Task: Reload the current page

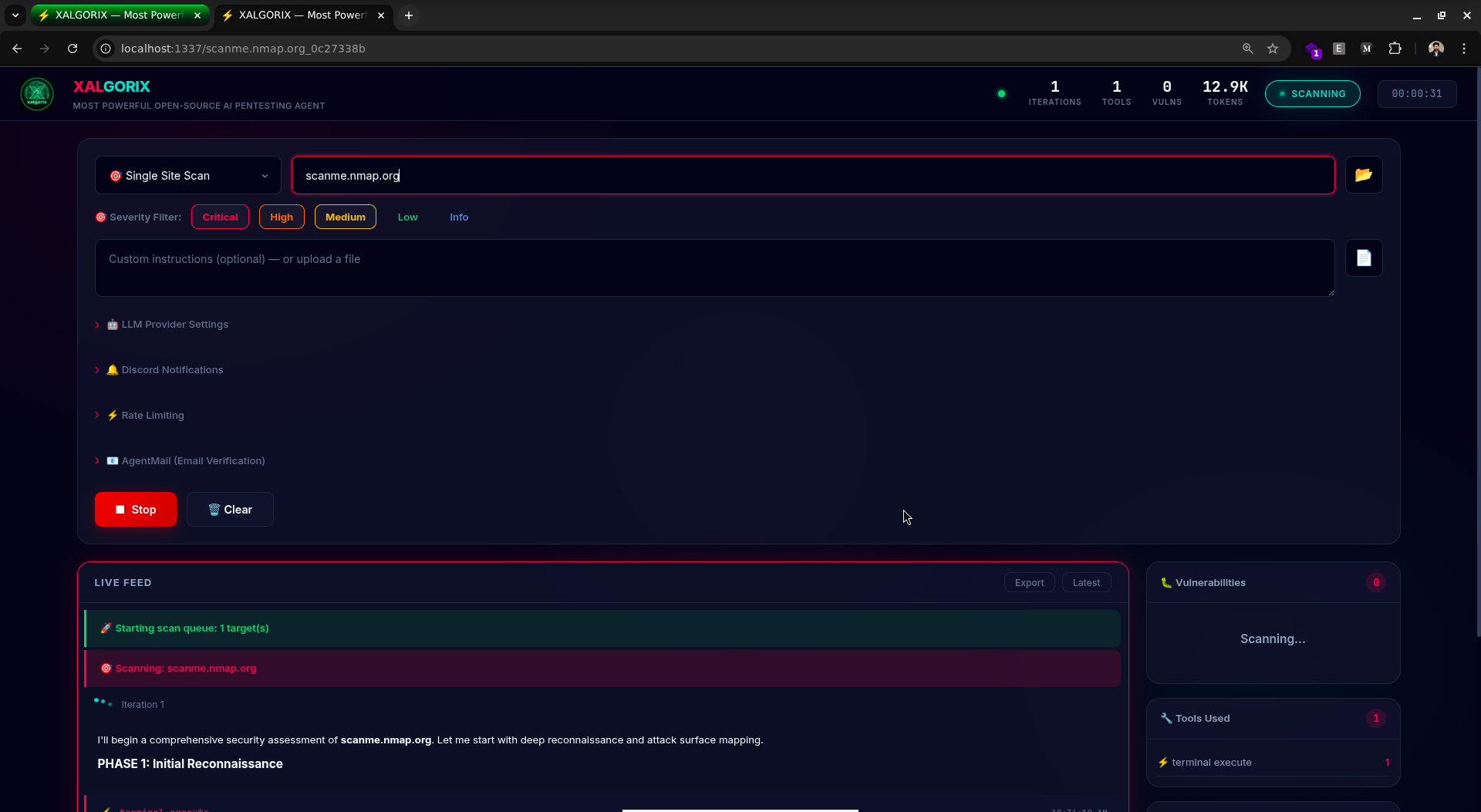Action: pyautogui.click(x=73, y=49)
